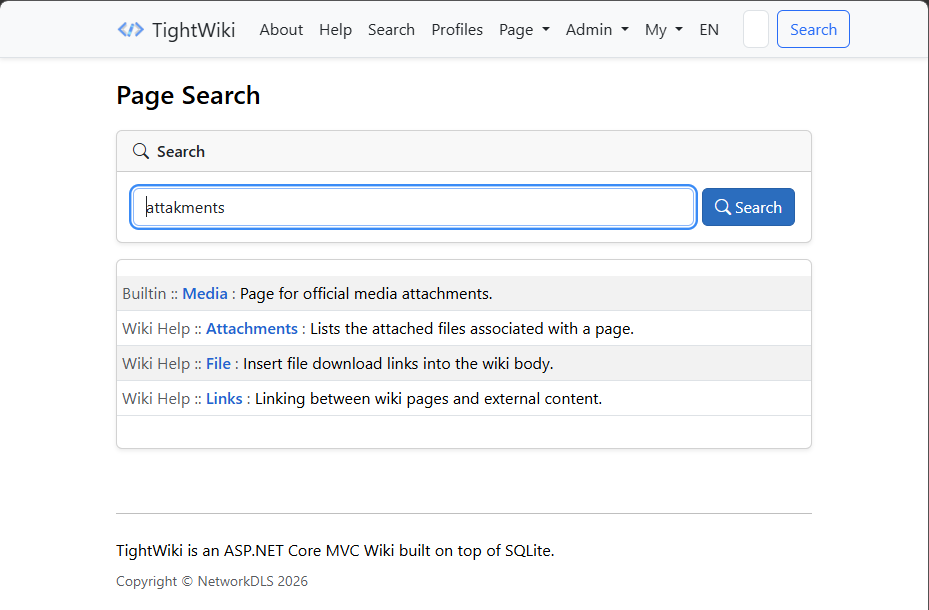Screen dimensions: 929x610
Task: Open the Media result link
Action: pos(204,294)
